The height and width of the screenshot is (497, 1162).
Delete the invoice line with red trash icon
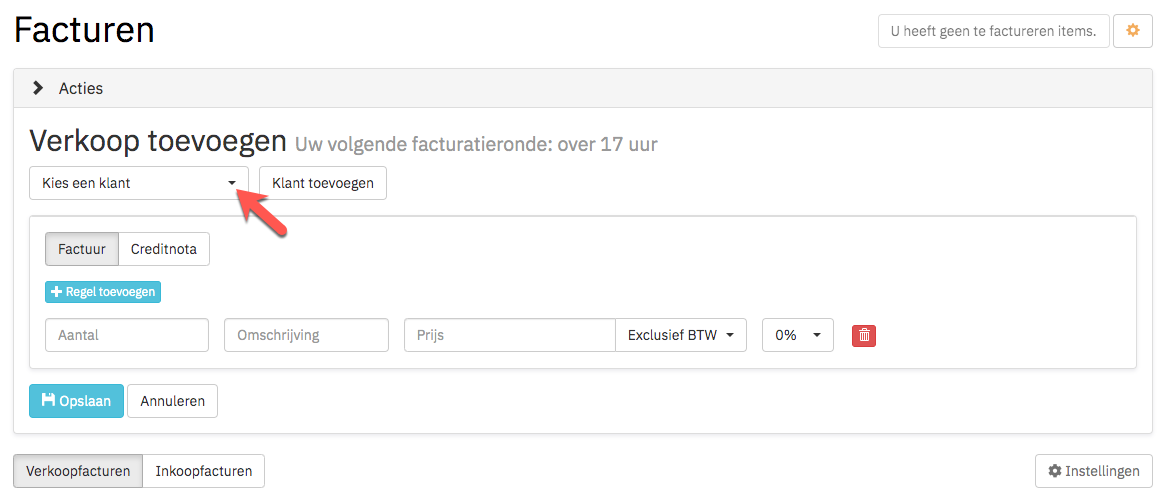click(x=864, y=336)
